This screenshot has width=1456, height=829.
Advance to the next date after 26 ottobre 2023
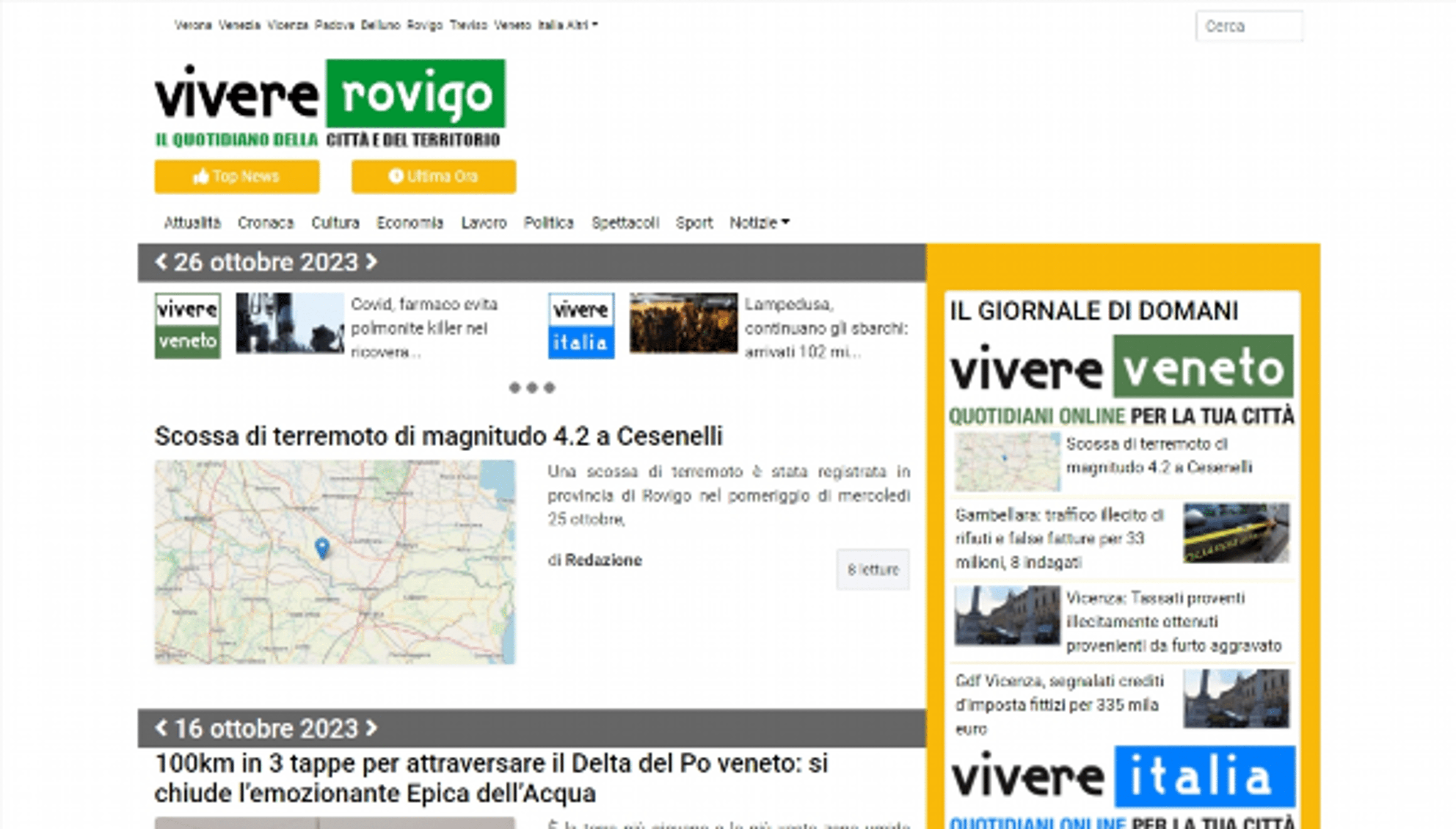[x=372, y=261]
